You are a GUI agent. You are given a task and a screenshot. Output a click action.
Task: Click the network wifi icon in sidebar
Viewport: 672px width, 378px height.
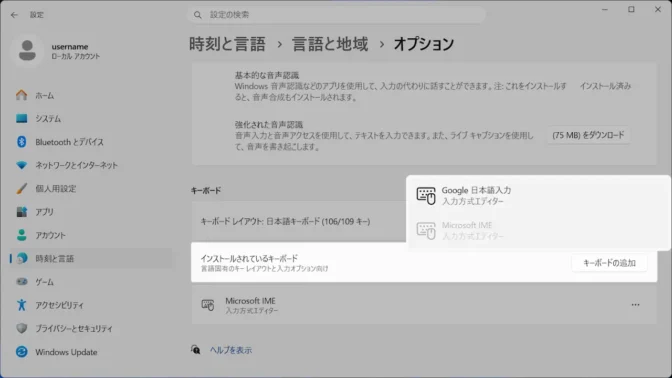point(21,165)
